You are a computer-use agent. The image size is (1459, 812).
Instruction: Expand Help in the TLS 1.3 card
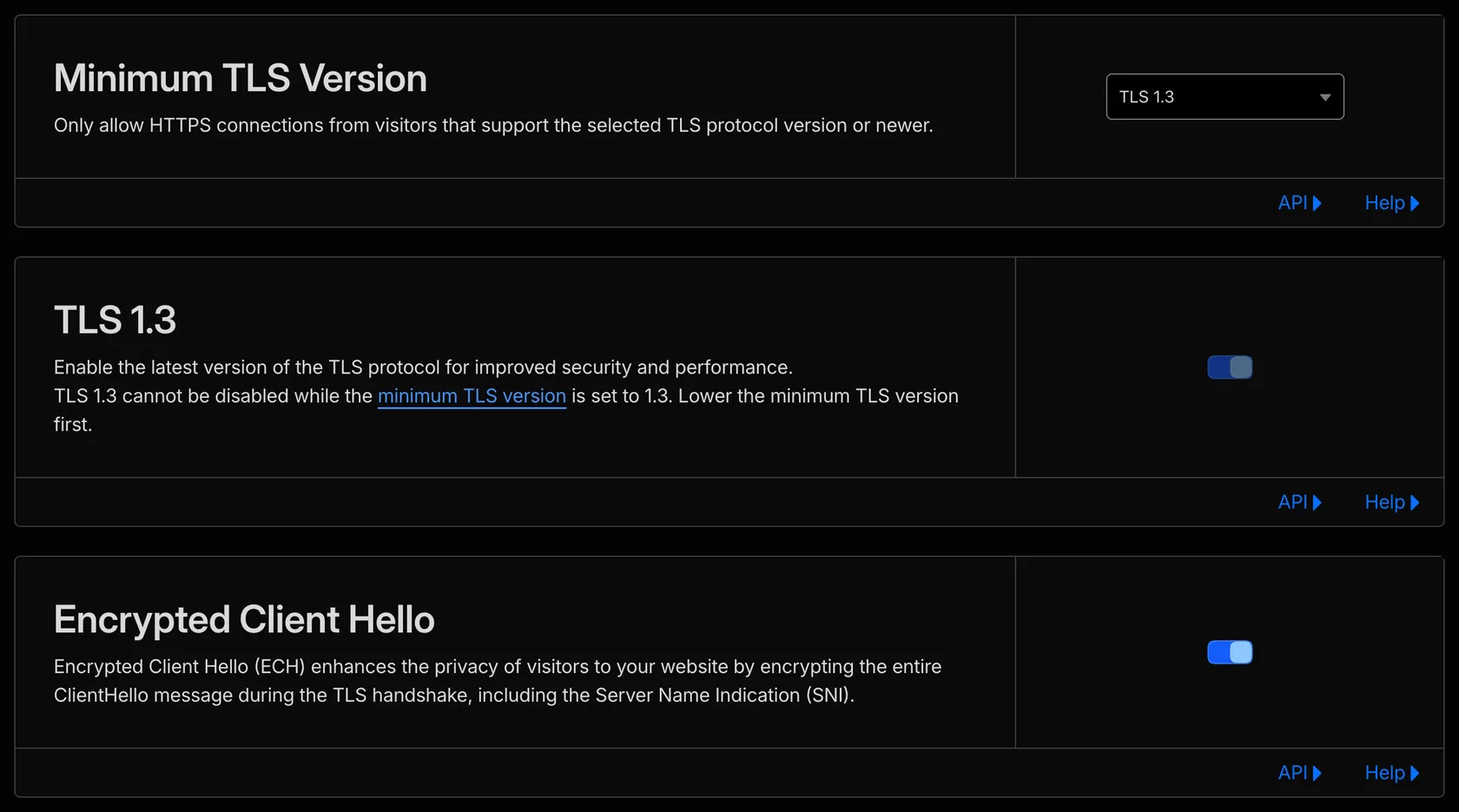pyautogui.click(x=1392, y=502)
